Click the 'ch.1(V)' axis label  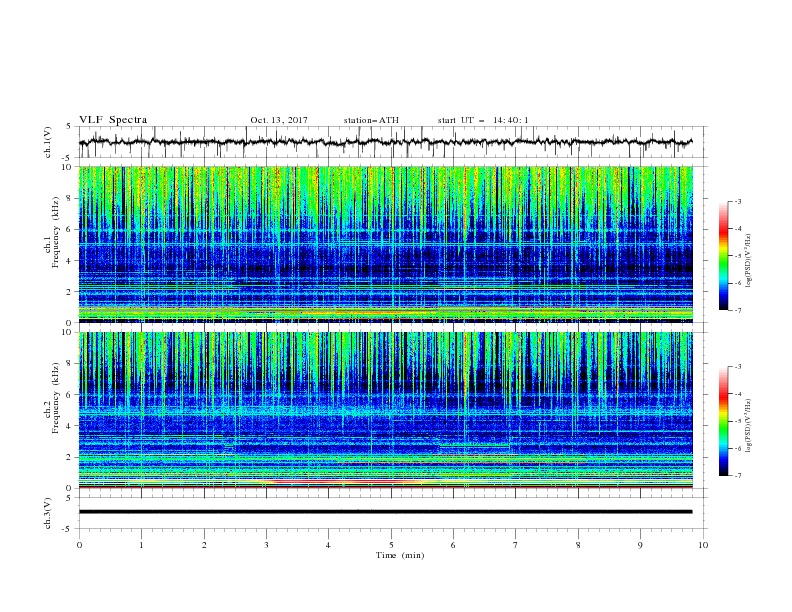[x=48, y=142]
